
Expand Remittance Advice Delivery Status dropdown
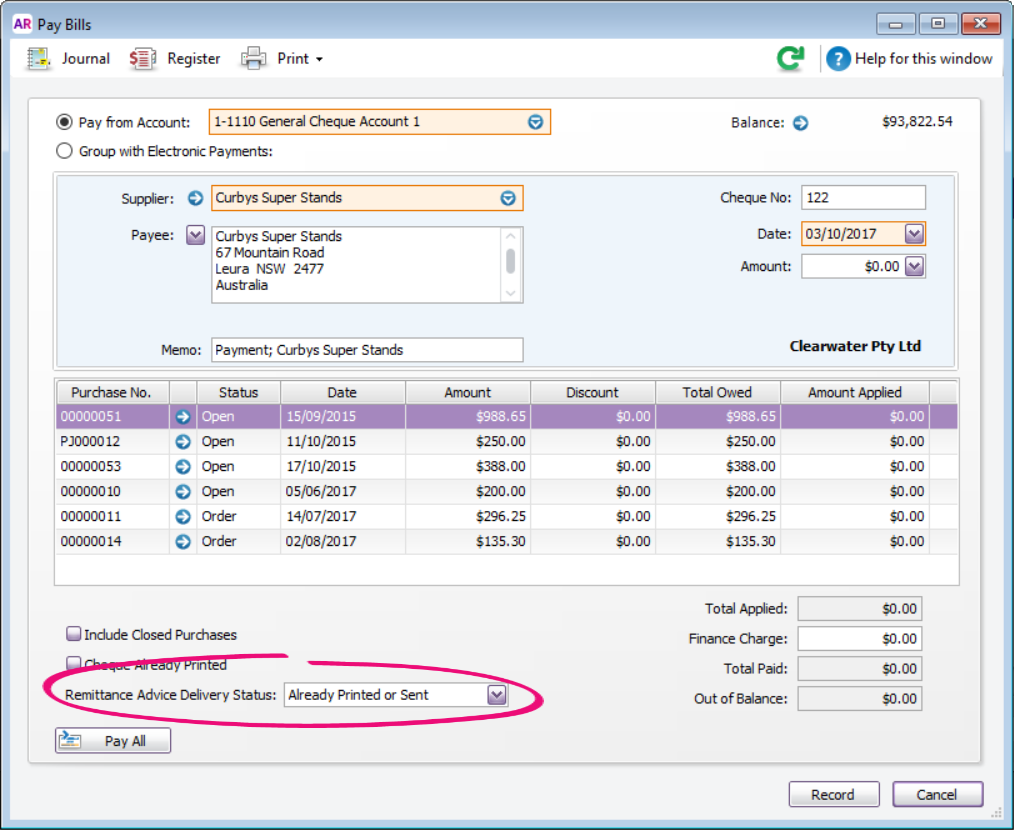[x=497, y=695]
